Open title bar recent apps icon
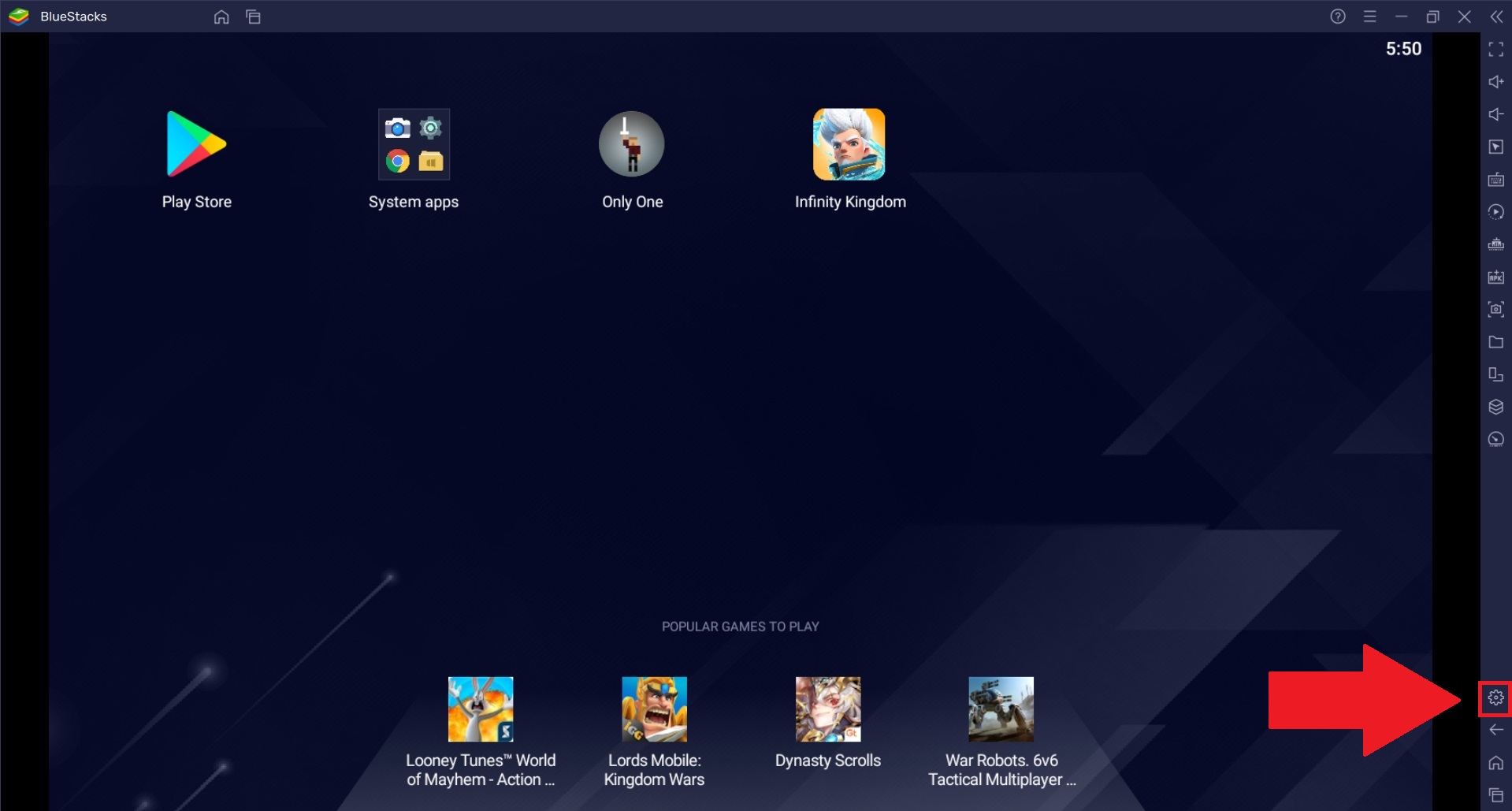1512x811 pixels. 253,17
